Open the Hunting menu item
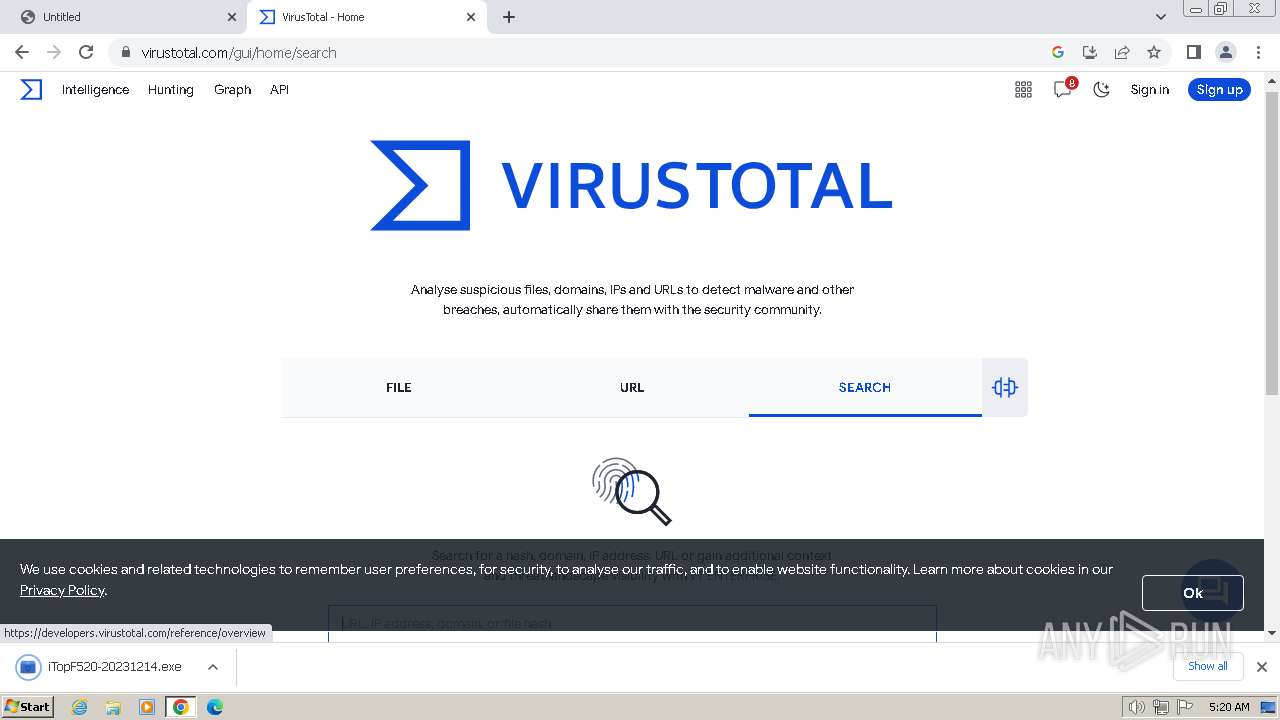This screenshot has height=720, width=1280. (171, 90)
